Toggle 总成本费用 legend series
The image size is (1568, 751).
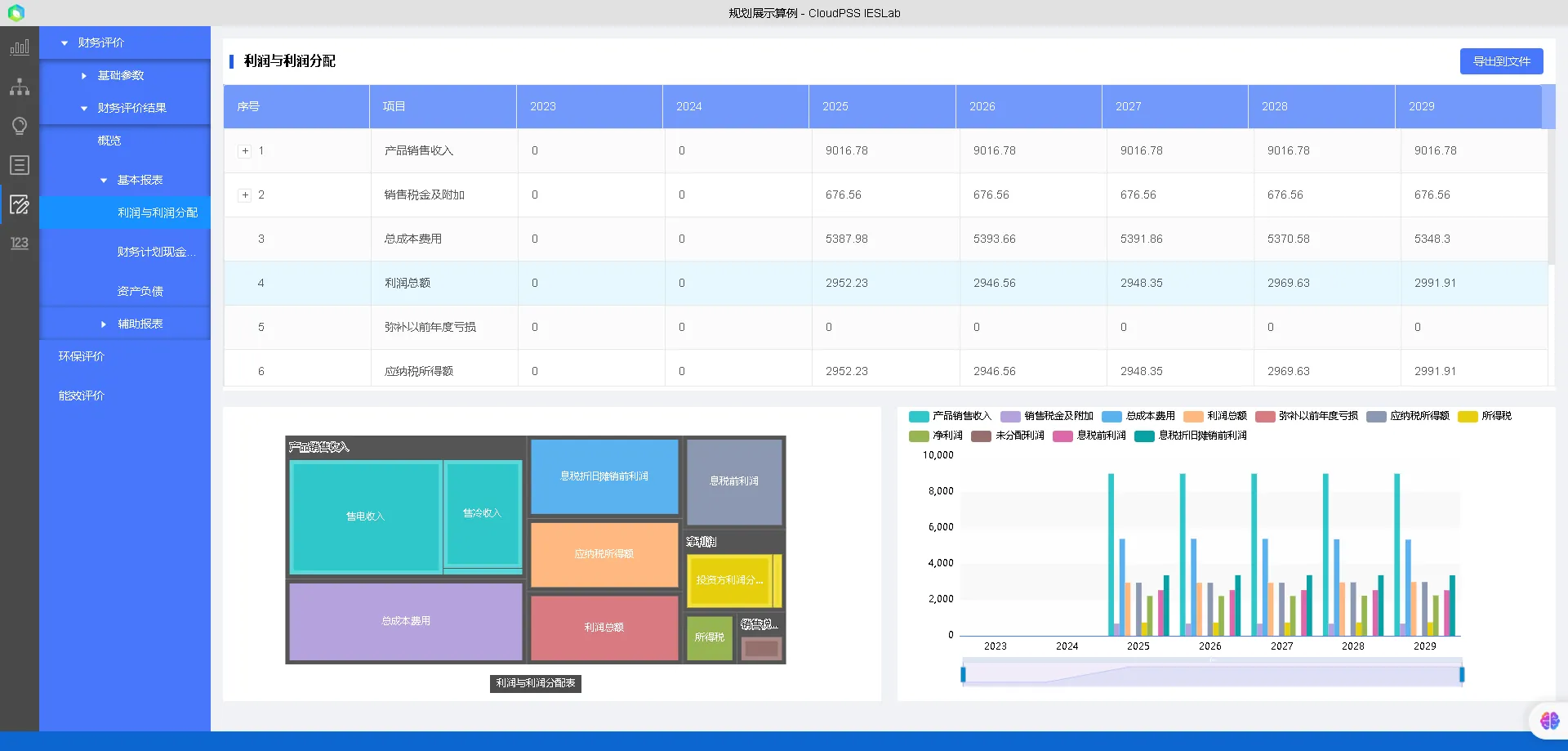coord(1138,416)
